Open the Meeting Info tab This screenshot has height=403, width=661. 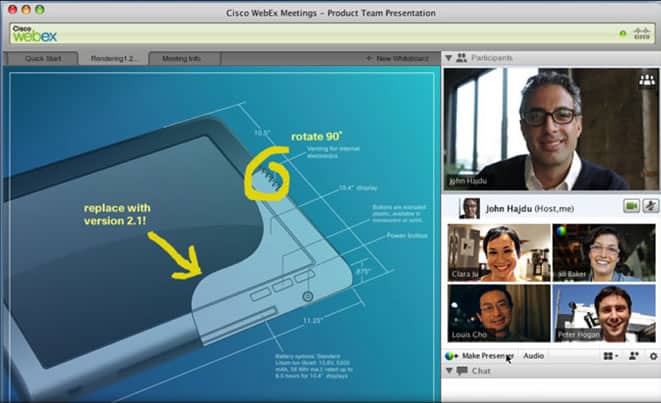[x=182, y=58]
